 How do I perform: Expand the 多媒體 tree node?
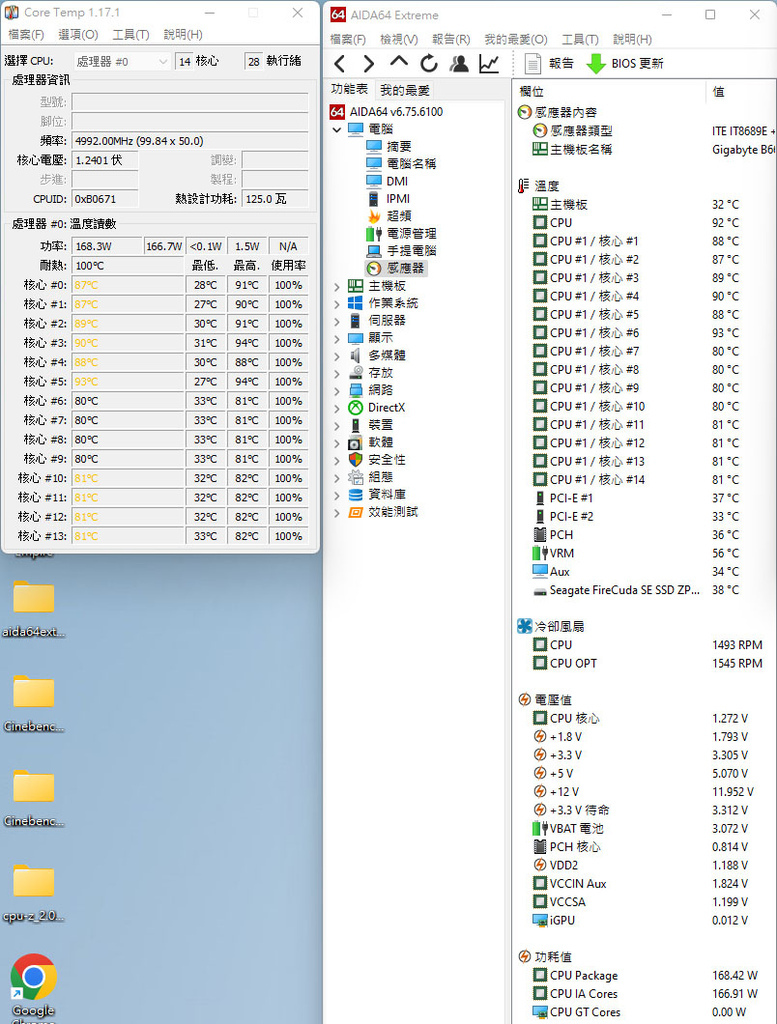point(337,355)
